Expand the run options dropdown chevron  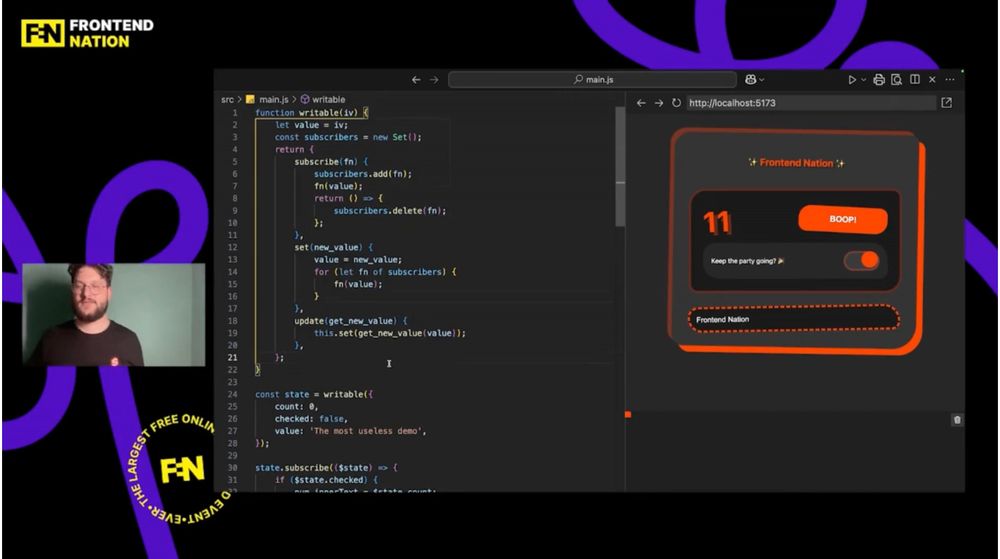pyautogui.click(x=864, y=80)
